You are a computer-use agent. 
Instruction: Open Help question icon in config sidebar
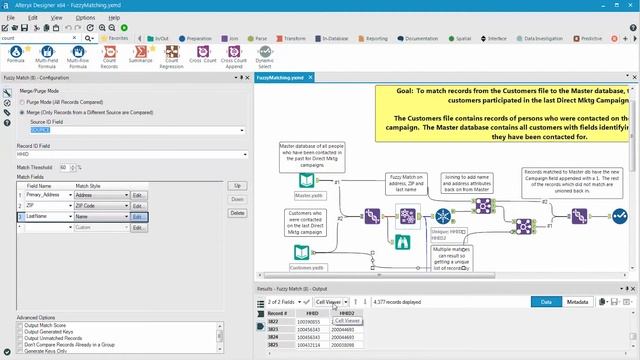(7, 122)
